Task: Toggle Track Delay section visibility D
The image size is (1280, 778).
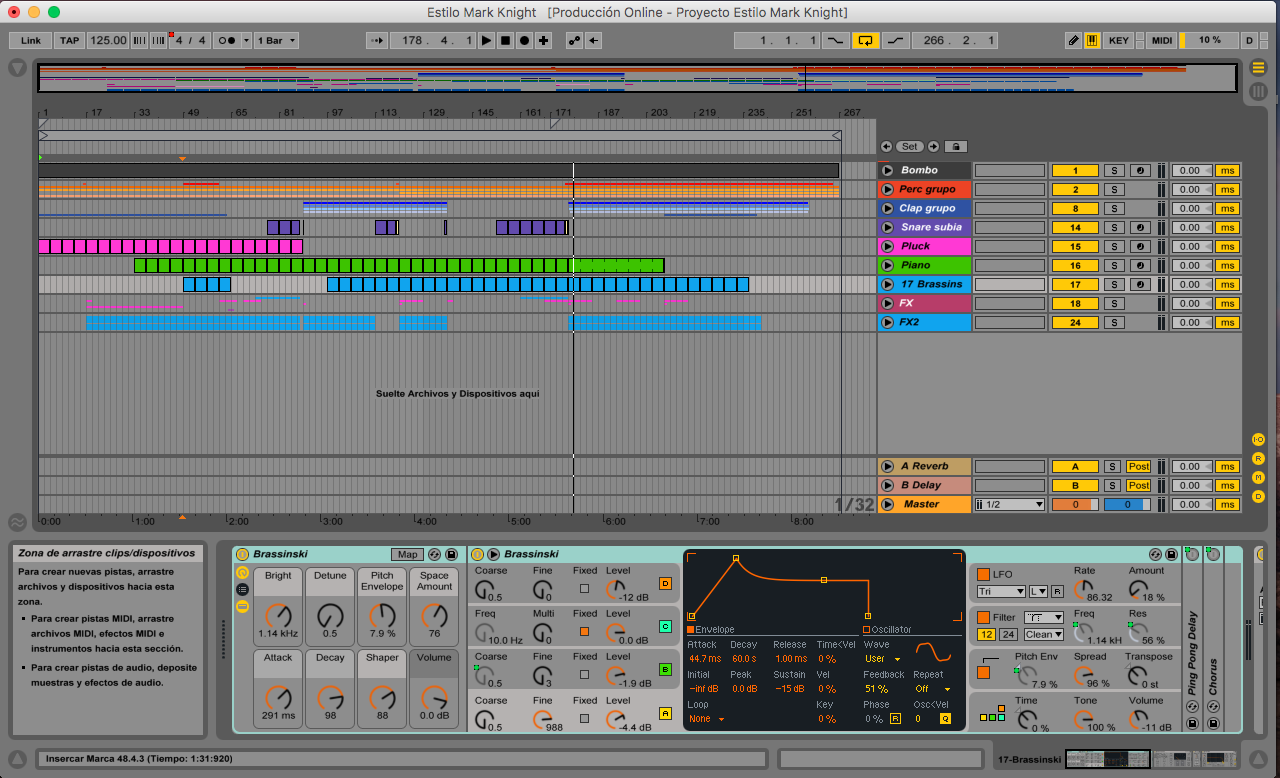Action: (1258, 496)
